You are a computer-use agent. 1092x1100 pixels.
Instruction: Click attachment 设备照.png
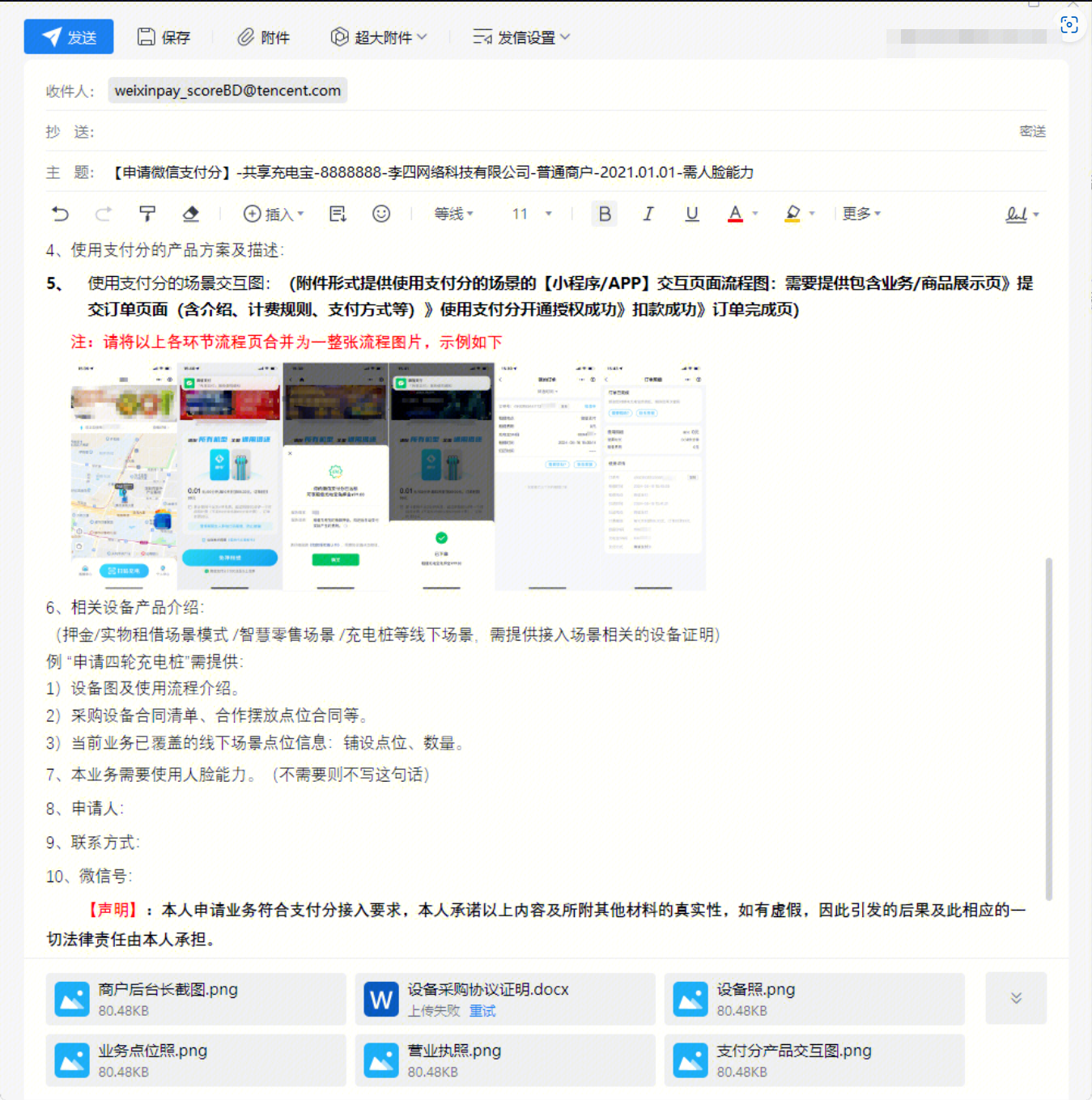(814, 999)
